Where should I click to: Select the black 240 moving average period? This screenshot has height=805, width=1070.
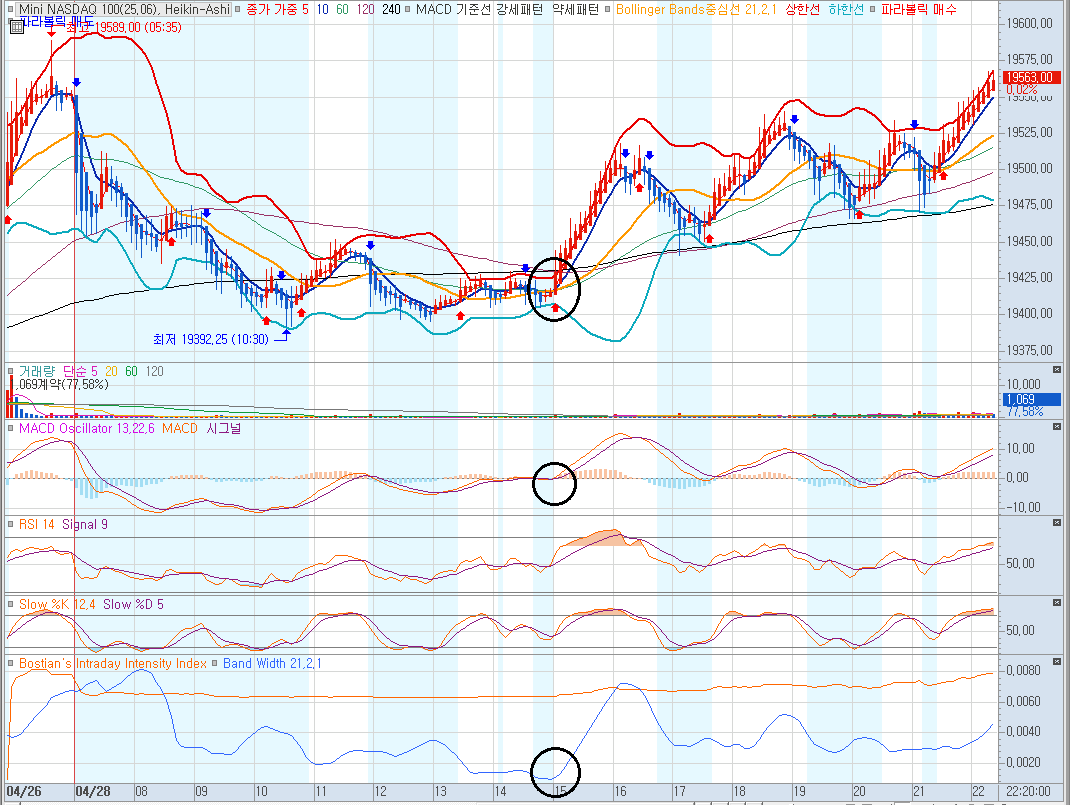(391, 10)
